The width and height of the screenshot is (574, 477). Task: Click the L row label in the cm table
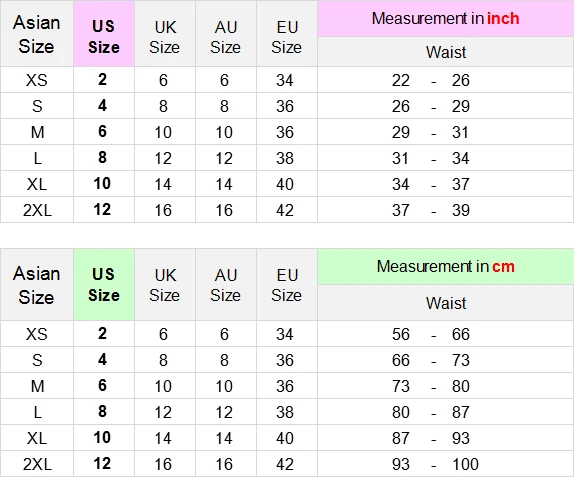(37, 412)
